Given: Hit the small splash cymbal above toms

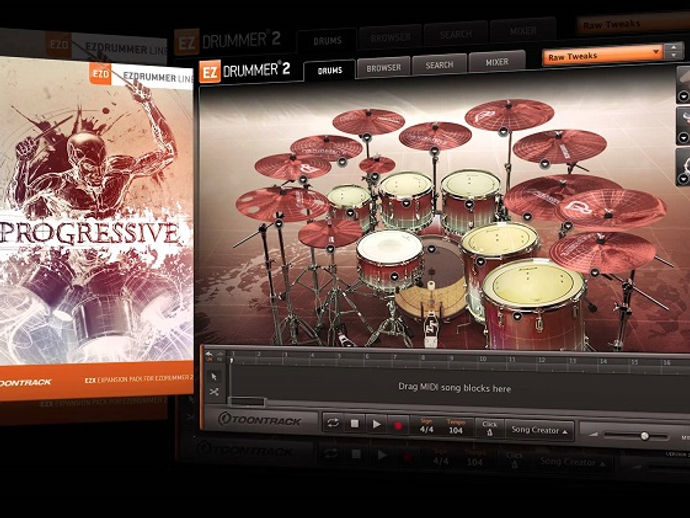Looking at the screenshot, I should click(377, 165).
